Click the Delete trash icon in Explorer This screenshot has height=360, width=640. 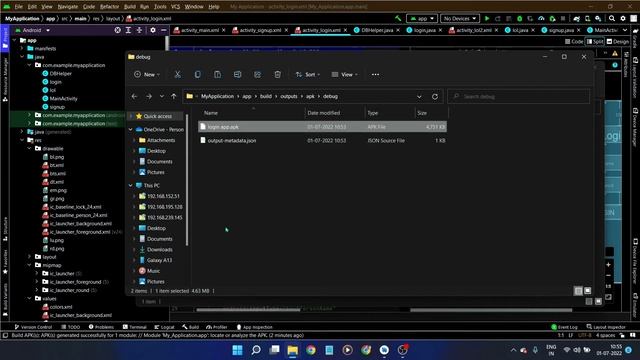click(278, 74)
